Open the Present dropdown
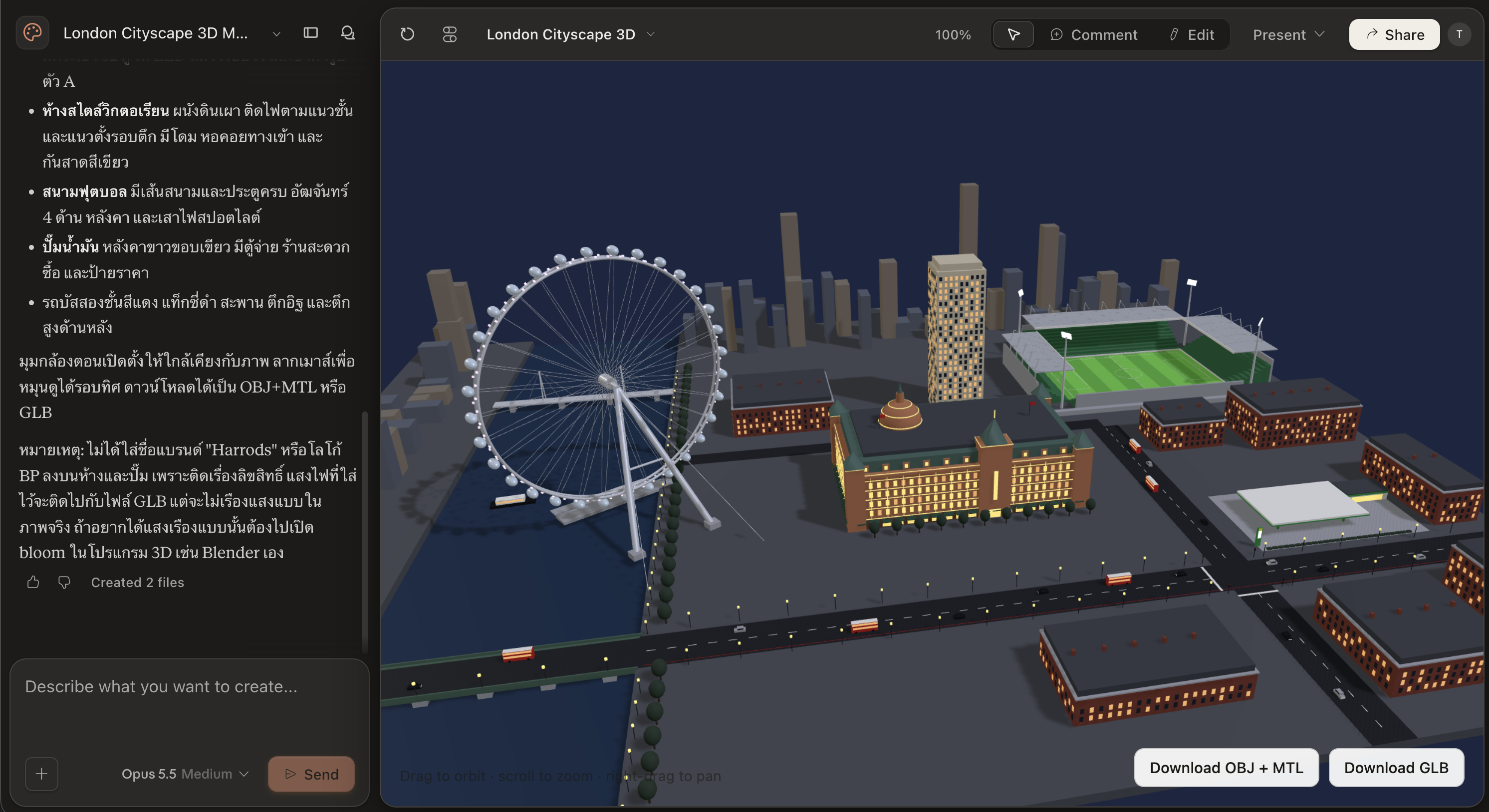The image size is (1489, 812). [1288, 35]
